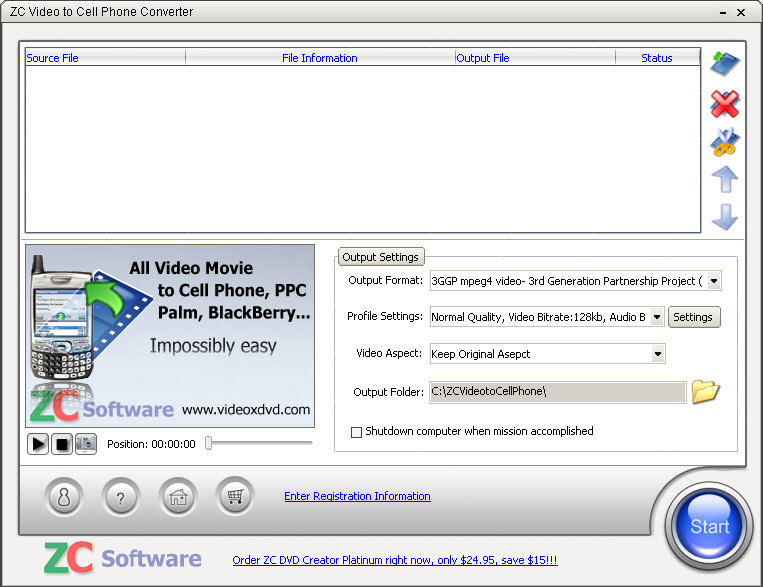
Task: Enable shutdown computer when mission accomplished
Action: click(x=356, y=432)
